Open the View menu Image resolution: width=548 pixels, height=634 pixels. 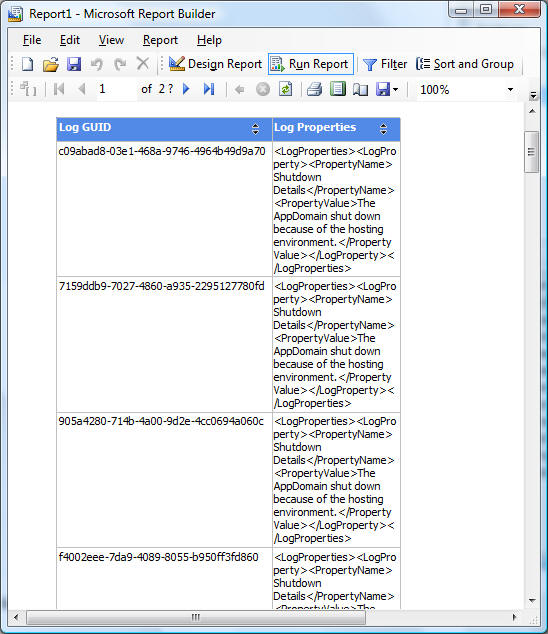pos(111,40)
